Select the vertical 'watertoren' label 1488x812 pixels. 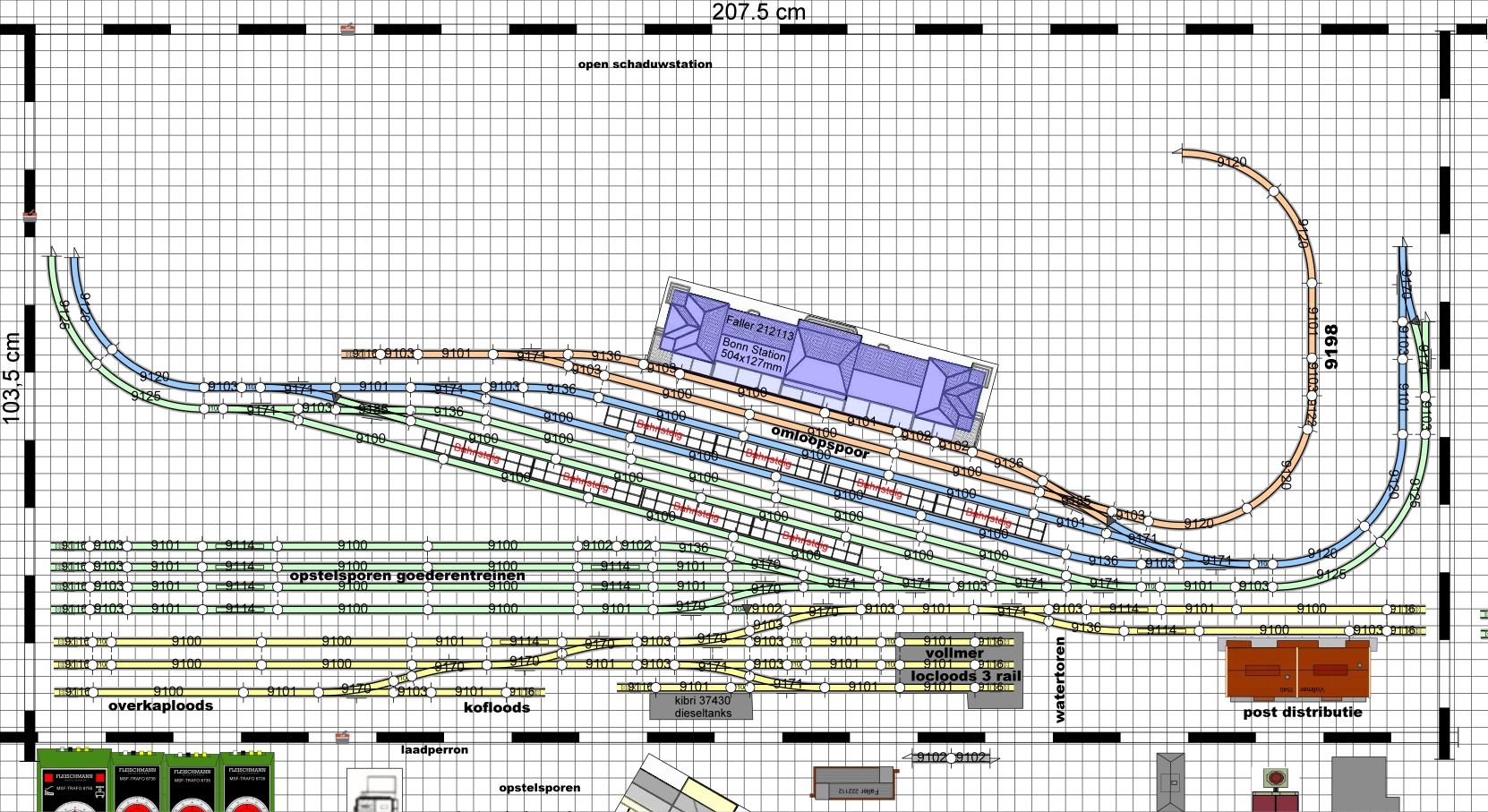pyautogui.click(x=1060, y=679)
